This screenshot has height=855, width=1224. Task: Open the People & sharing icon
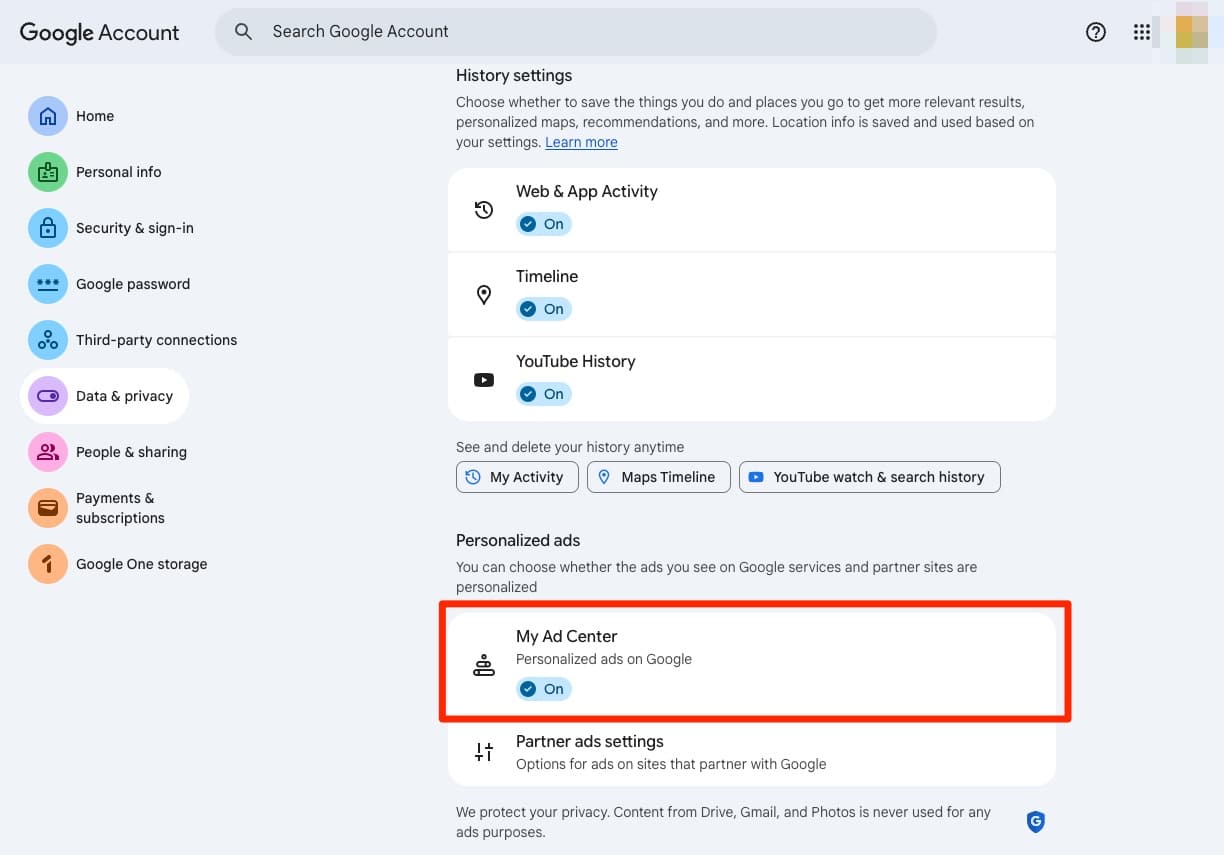pyautogui.click(x=48, y=452)
